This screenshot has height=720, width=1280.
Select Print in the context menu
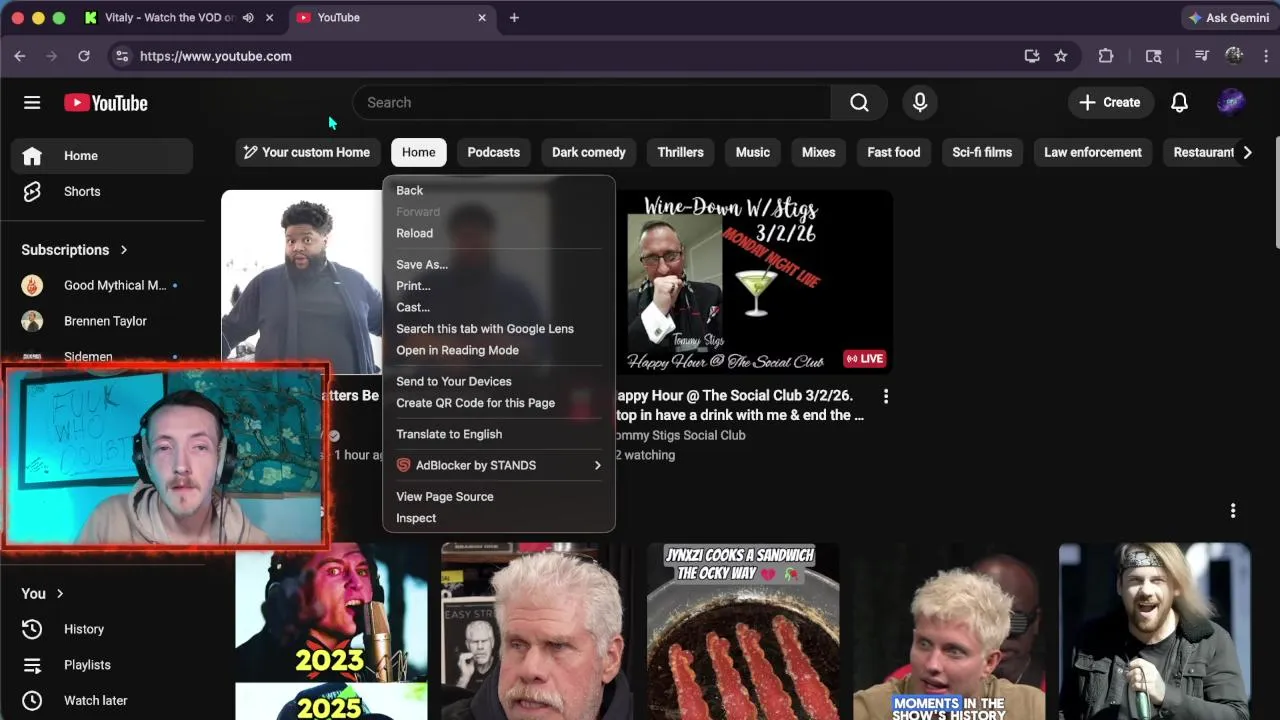[x=499, y=286]
